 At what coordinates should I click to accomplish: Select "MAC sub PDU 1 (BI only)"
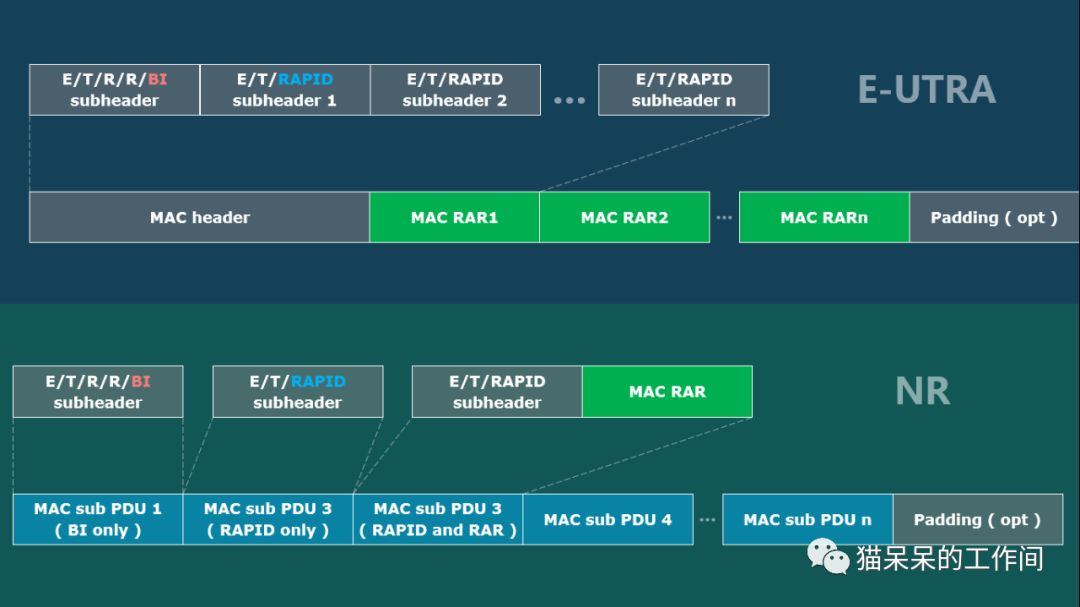(98, 519)
